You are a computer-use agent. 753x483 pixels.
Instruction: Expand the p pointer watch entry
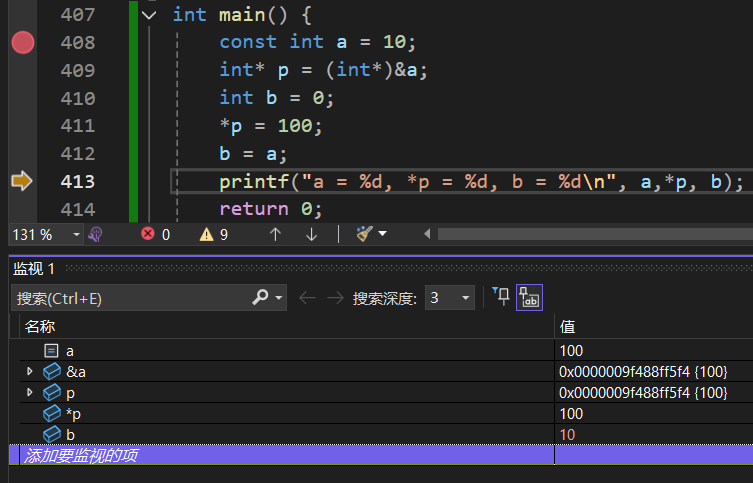29,392
